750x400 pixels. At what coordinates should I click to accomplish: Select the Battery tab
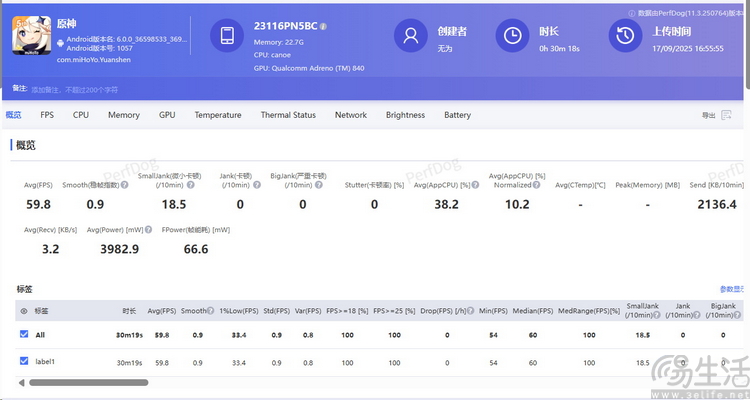coord(457,115)
